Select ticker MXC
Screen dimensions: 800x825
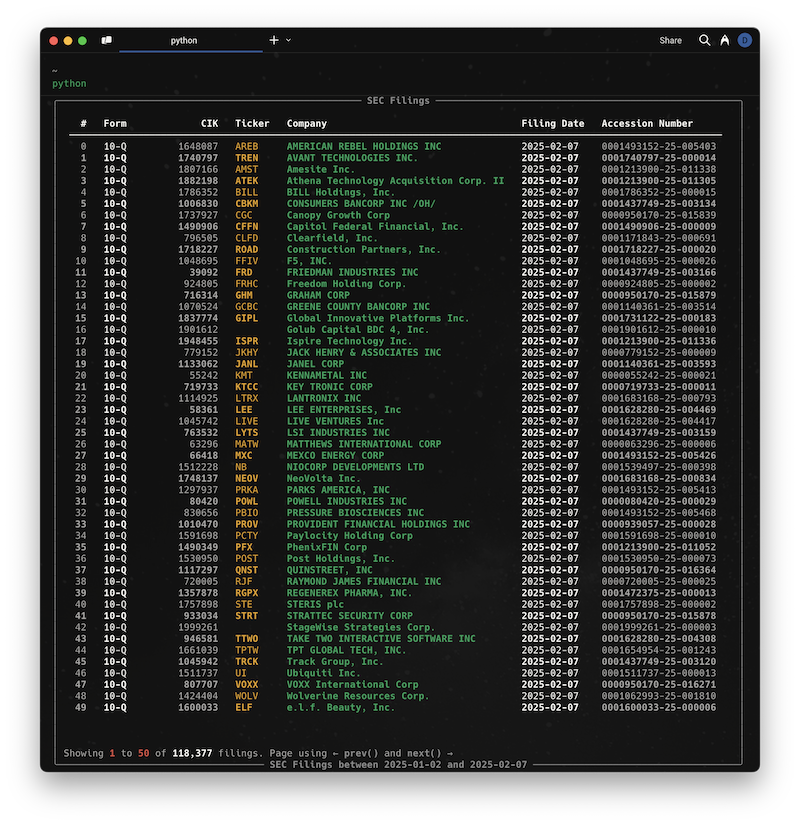coord(244,455)
